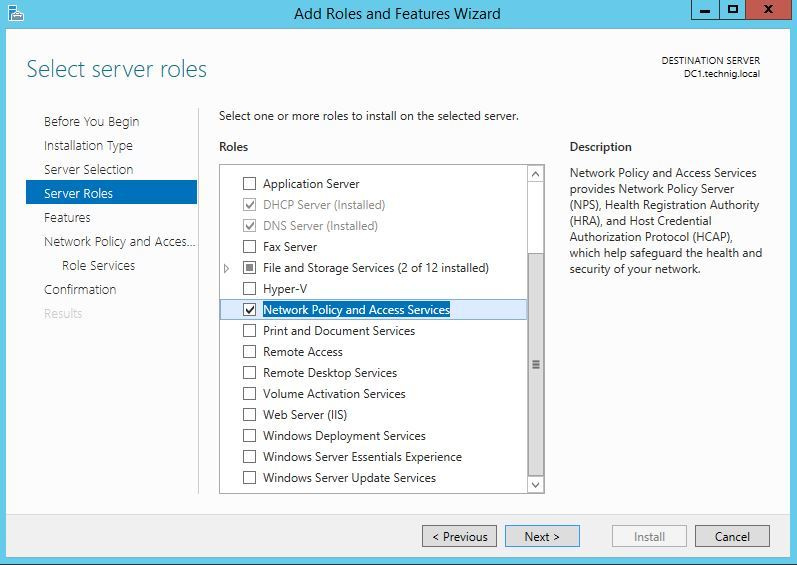Select the Remote Desktop Services role label
The image size is (797, 565).
(330, 373)
